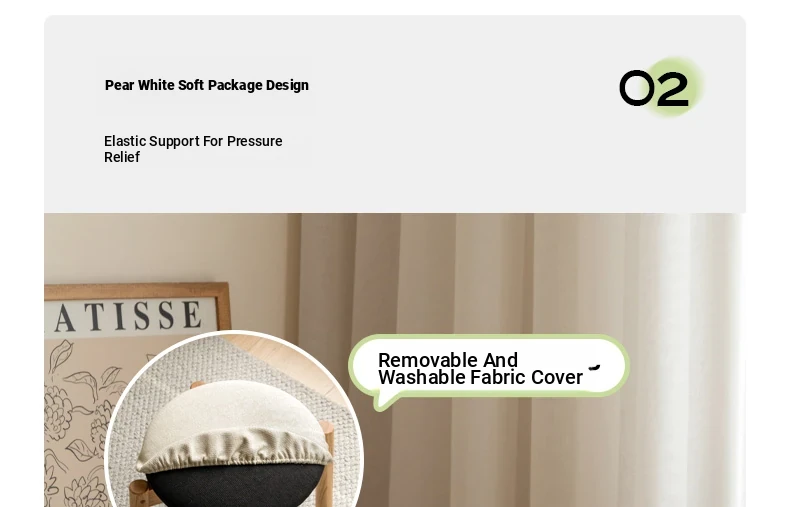Select the "Elastic Support For Pressure Relief" text
Image resolution: width=790 pixels, height=507 pixels.
(x=193, y=149)
